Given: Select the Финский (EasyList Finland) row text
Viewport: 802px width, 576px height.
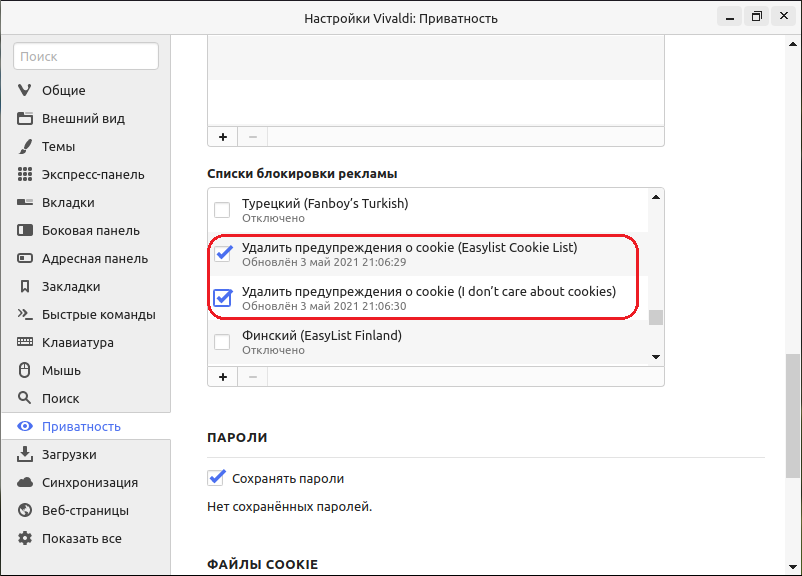Looking at the screenshot, I should pyautogui.click(x=322, y=336).
